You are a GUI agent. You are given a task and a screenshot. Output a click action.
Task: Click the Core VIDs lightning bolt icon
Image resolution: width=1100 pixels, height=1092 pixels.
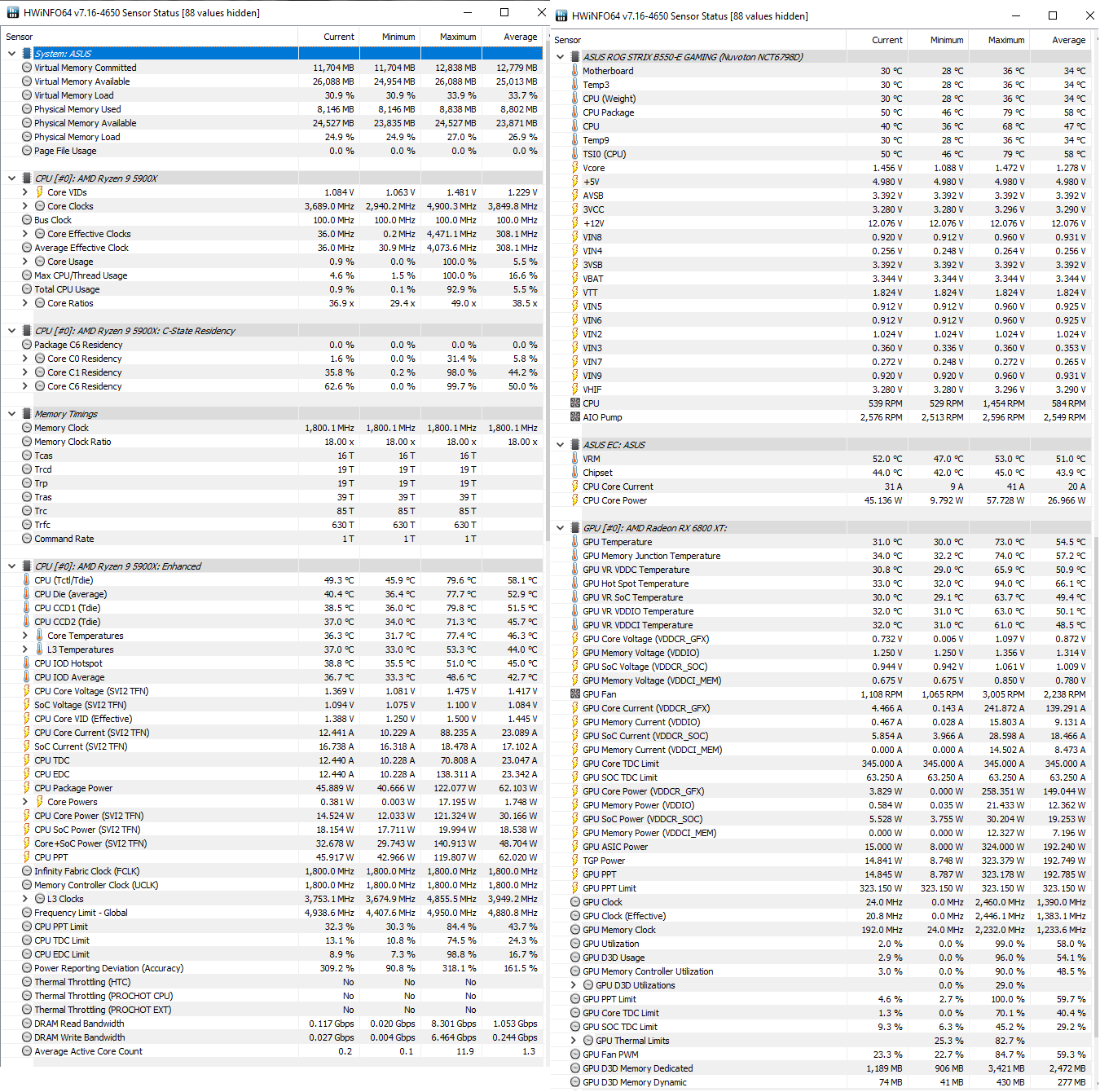[x=40, y=192]
